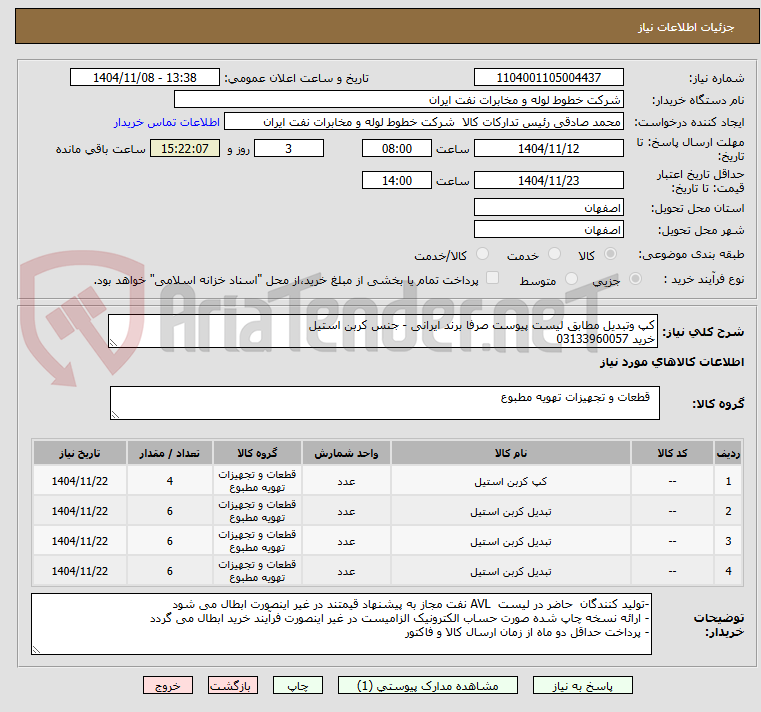Click the countdown timer field 15:22:07
The image size is (761, 712).
[x=184, y=149]
